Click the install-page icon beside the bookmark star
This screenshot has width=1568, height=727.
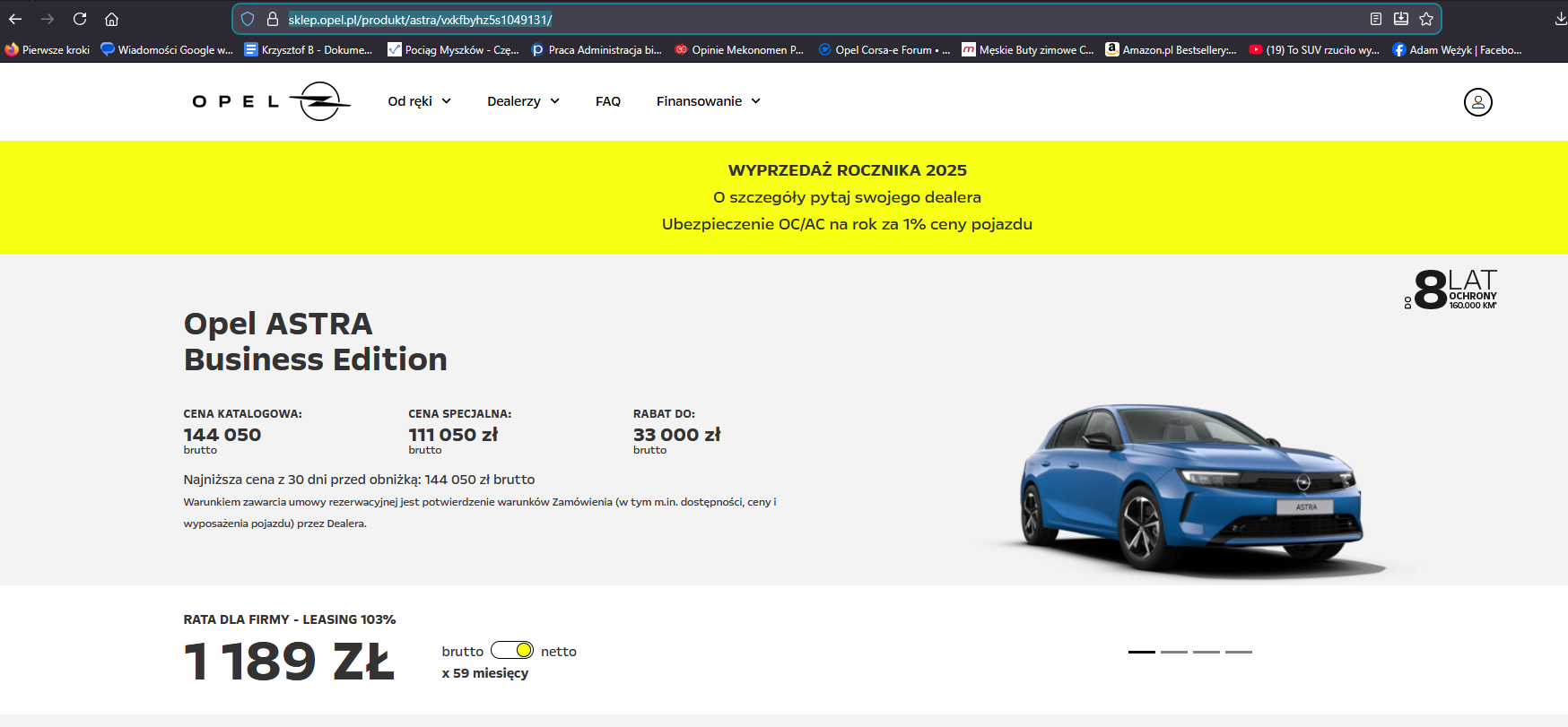click(1401, 19)
